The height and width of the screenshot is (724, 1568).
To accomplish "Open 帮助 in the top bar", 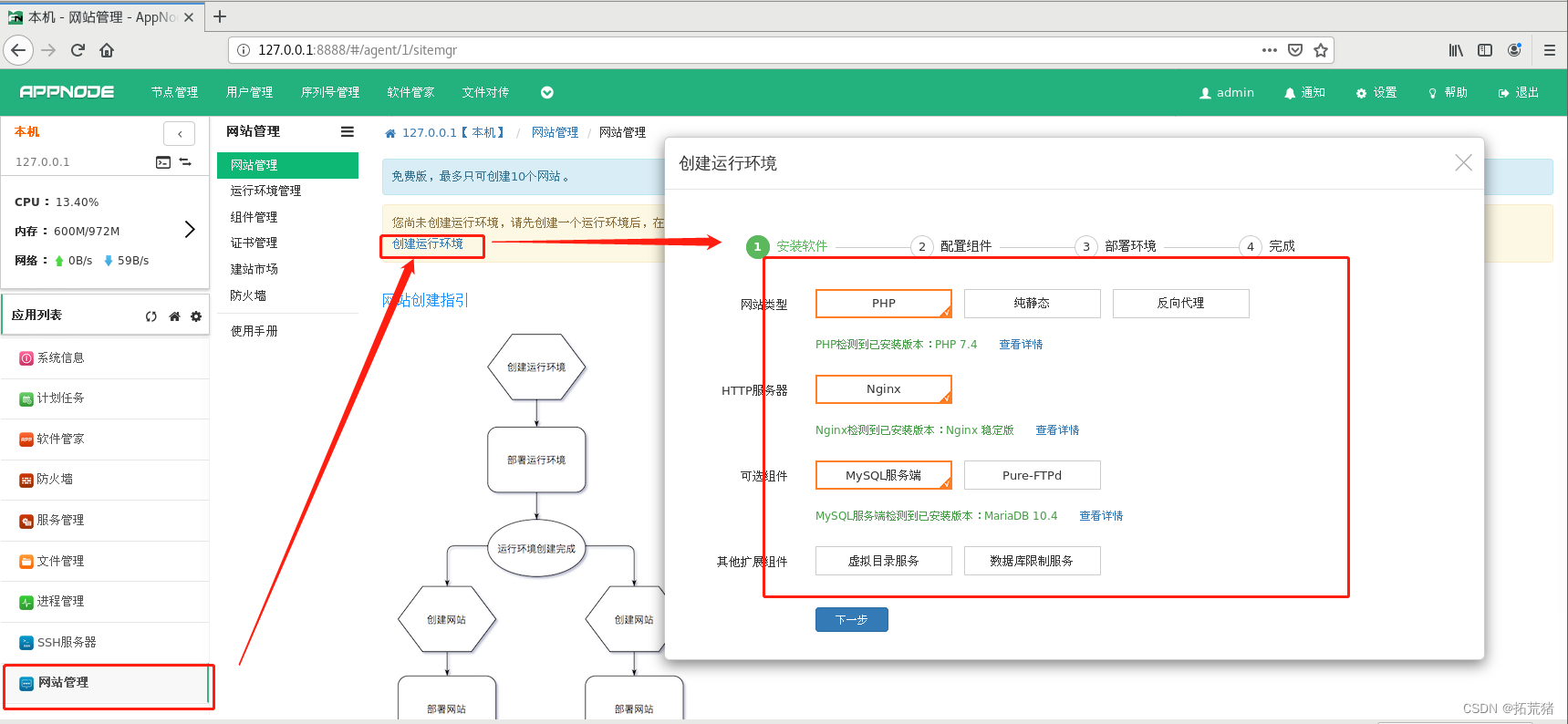I will pyautogui.click(x=1448, y=92).
